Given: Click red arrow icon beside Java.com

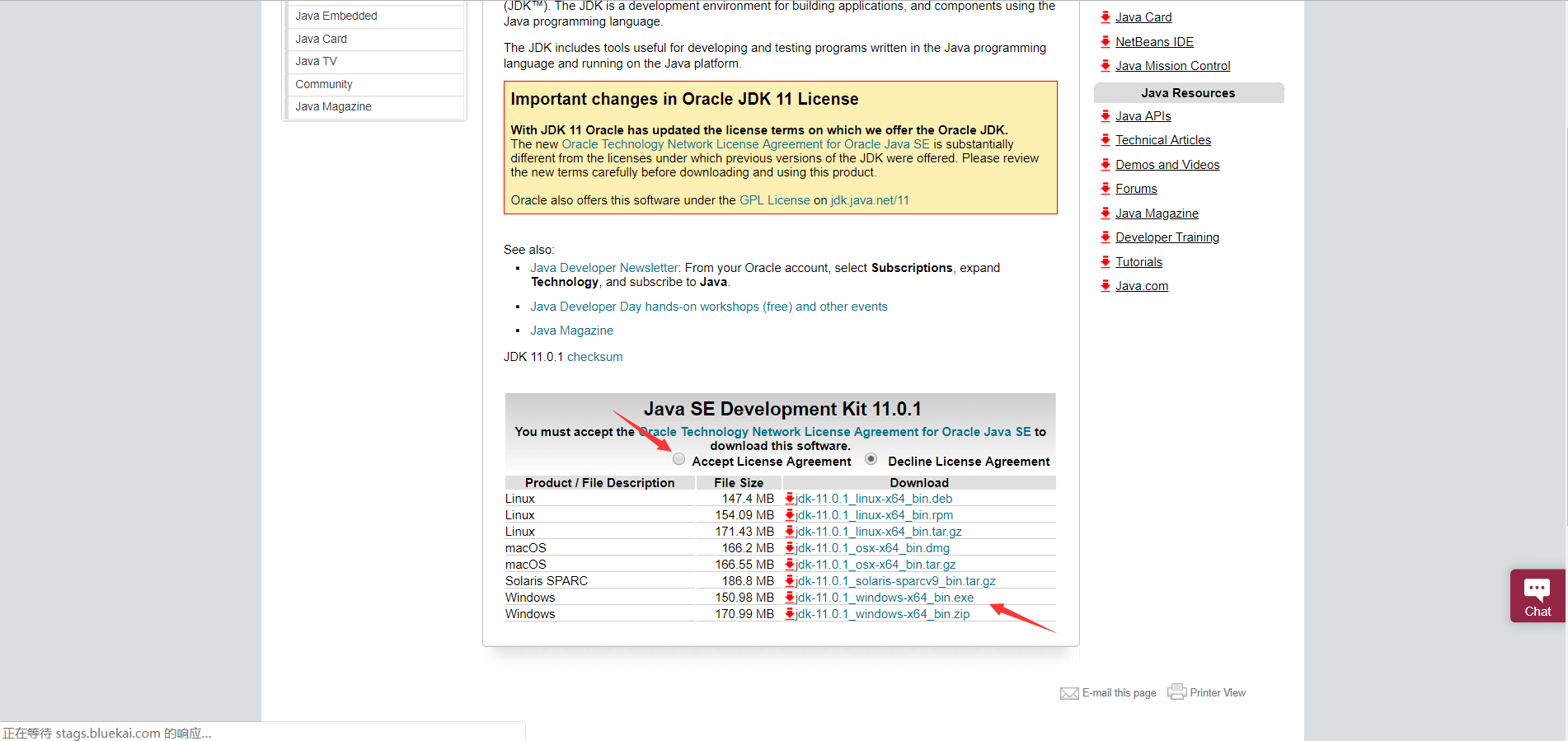Looking at the screenshot, I should tap(1106, 286).
